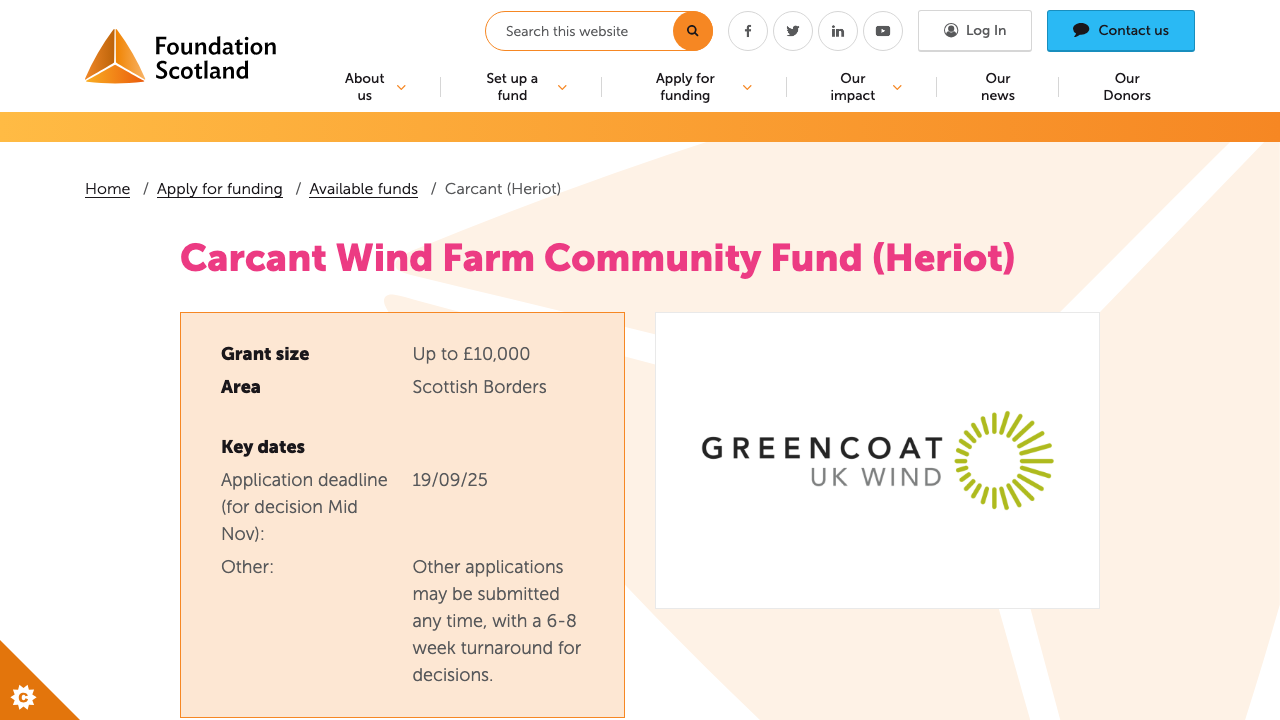Open the cookie settings gear icon
Screen dimensions: 1280x720
[22, 697]
